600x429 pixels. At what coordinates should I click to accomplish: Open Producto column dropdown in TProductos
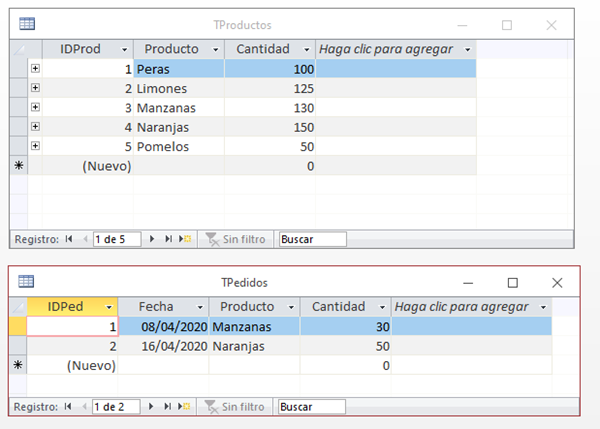point(215,50)
